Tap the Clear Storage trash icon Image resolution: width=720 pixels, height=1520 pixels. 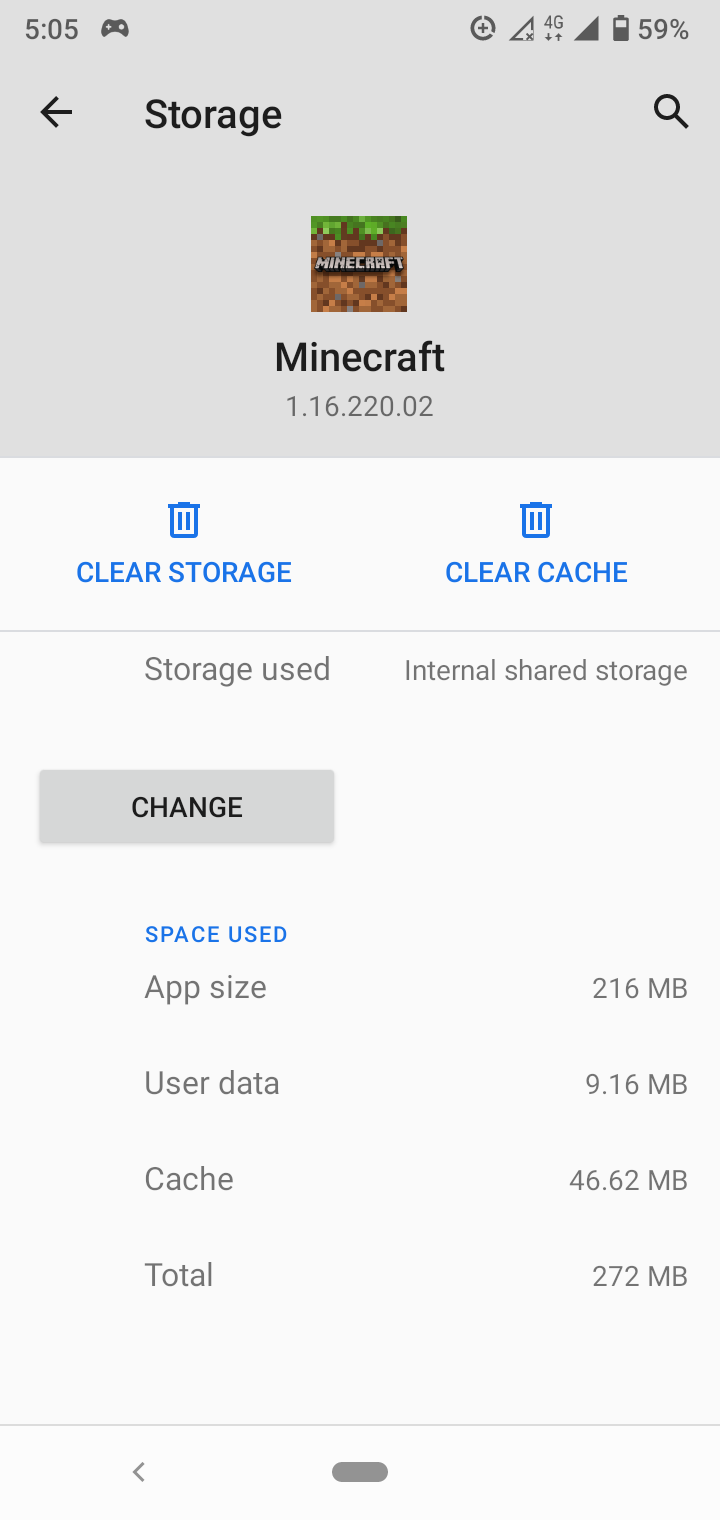[x=184, y=520]
